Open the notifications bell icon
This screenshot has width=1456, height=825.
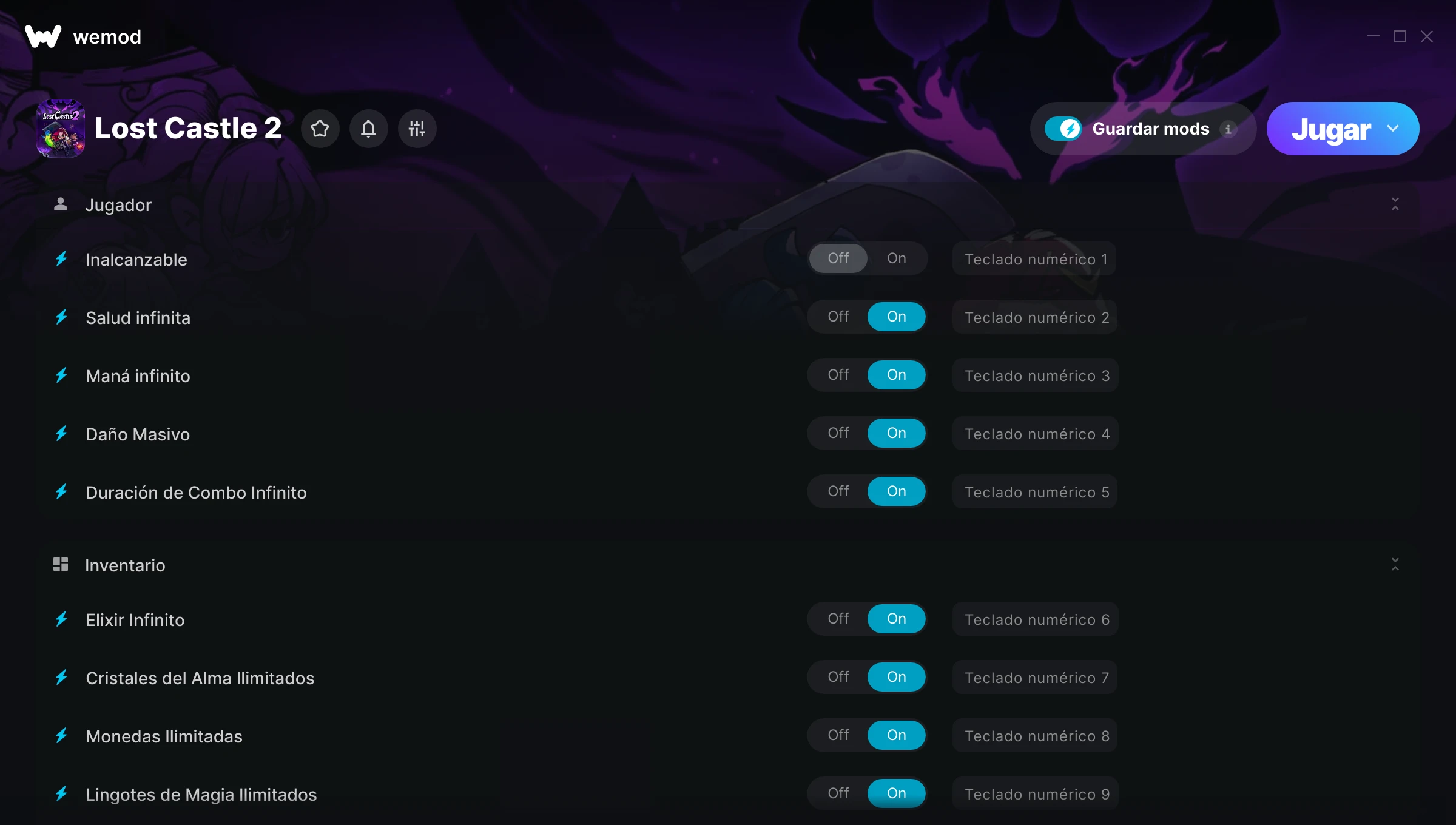(x=368, y=129)
